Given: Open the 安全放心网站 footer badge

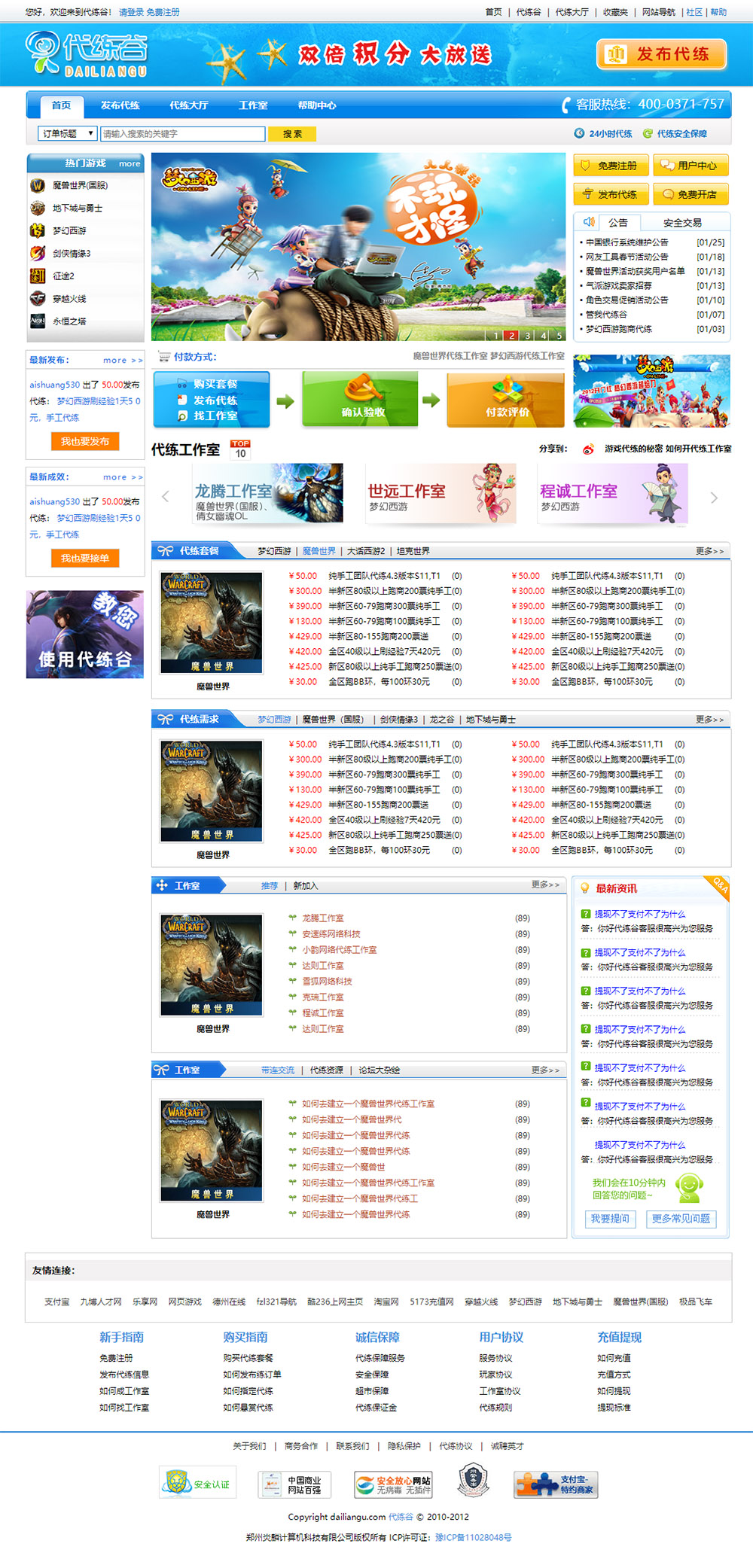Looking at the screenshot, I should [394, 1484].
